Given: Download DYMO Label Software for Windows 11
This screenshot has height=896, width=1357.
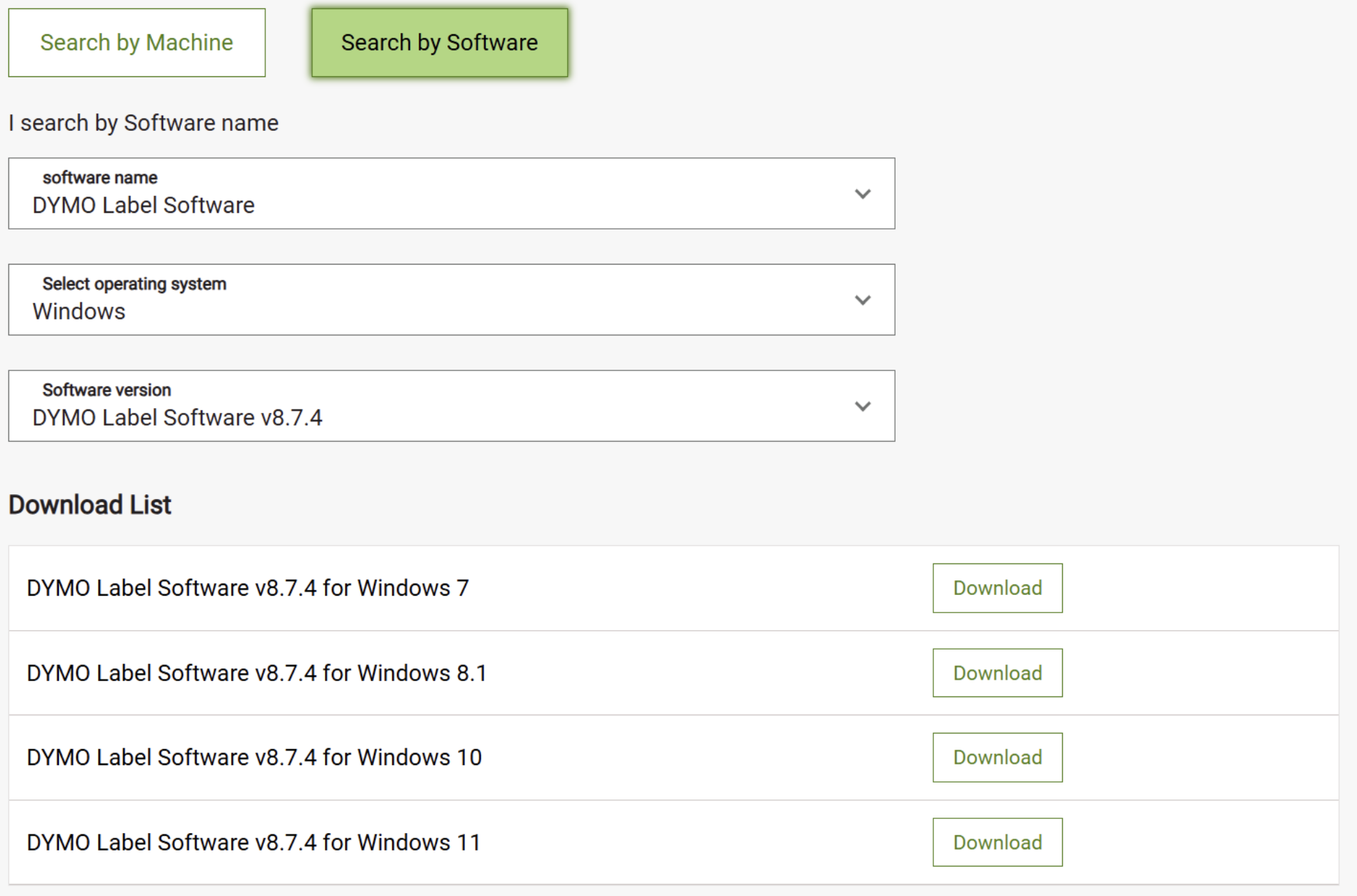Looking at the screenshot, I should tap(997, 842).
